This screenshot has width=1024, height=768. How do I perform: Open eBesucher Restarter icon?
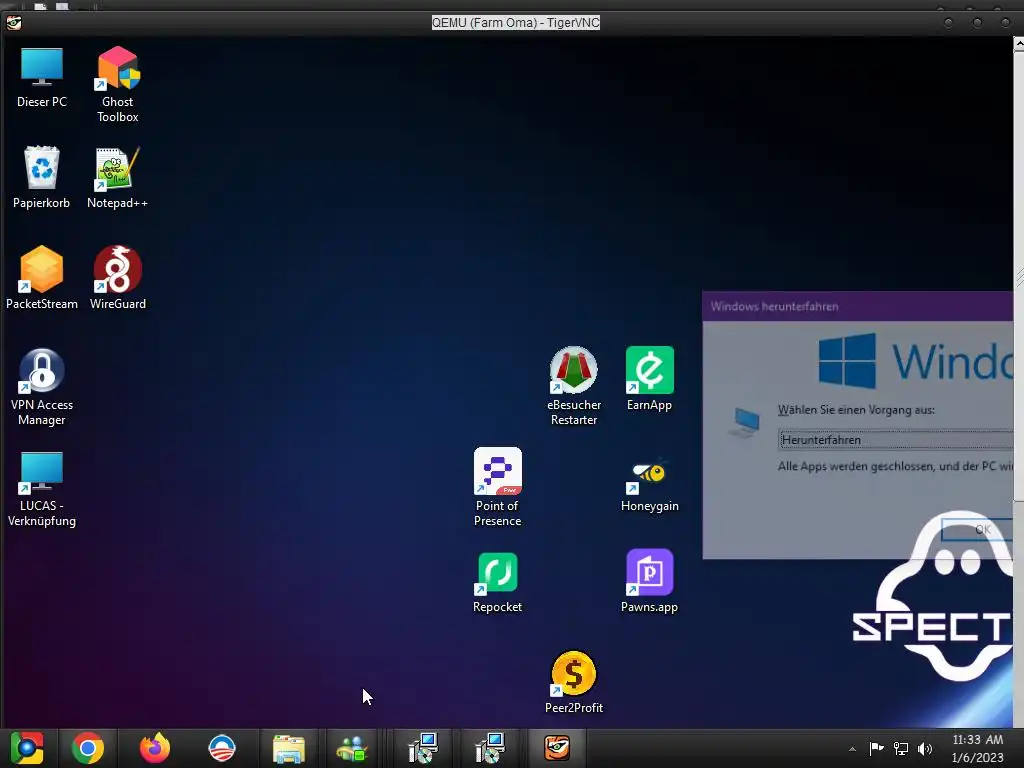point(573,387)
